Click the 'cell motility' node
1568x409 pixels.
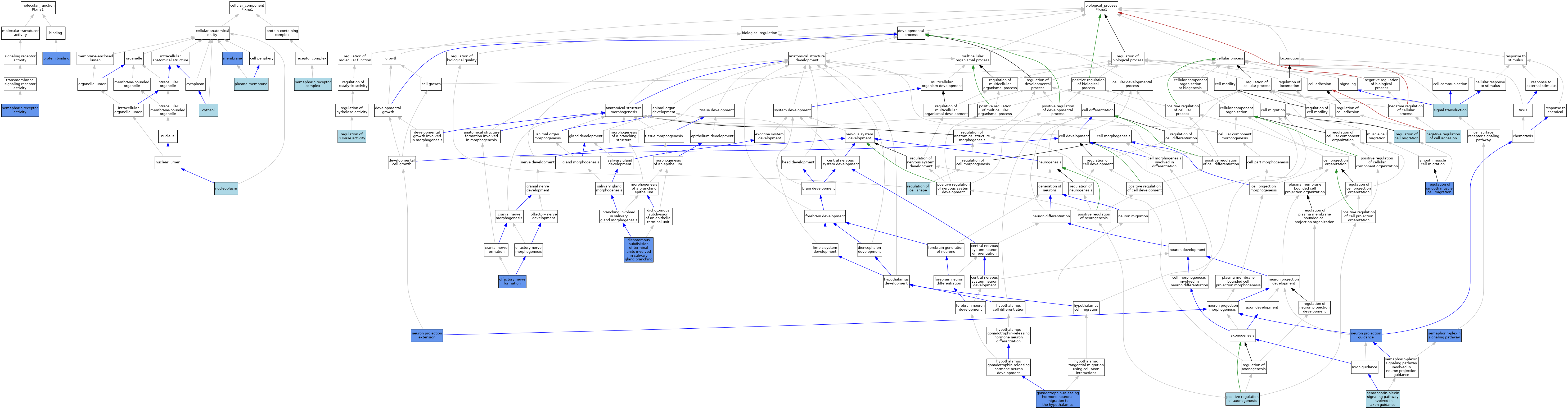coord(1225,84)
